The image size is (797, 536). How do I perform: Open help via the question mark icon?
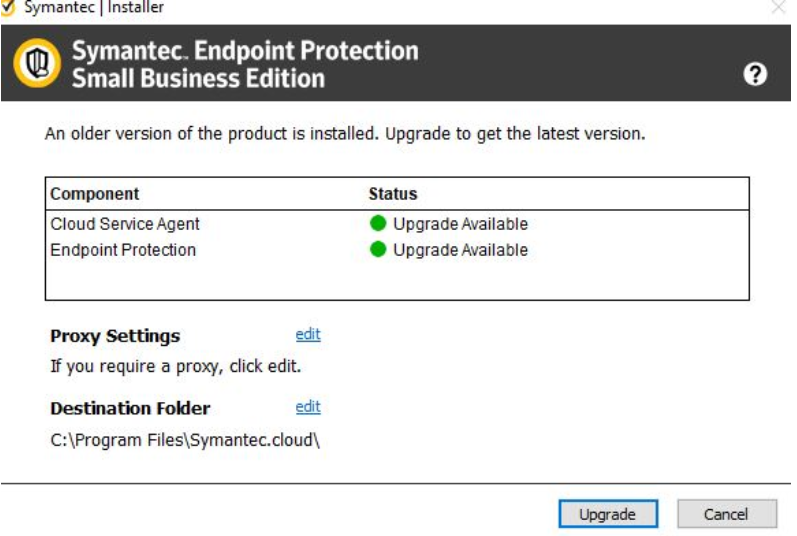tap(757, 74)
